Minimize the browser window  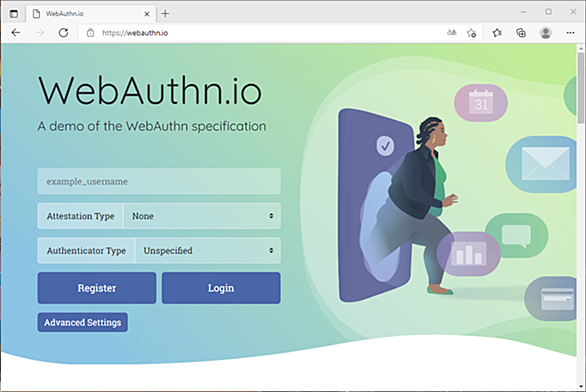tap(524, 12)
